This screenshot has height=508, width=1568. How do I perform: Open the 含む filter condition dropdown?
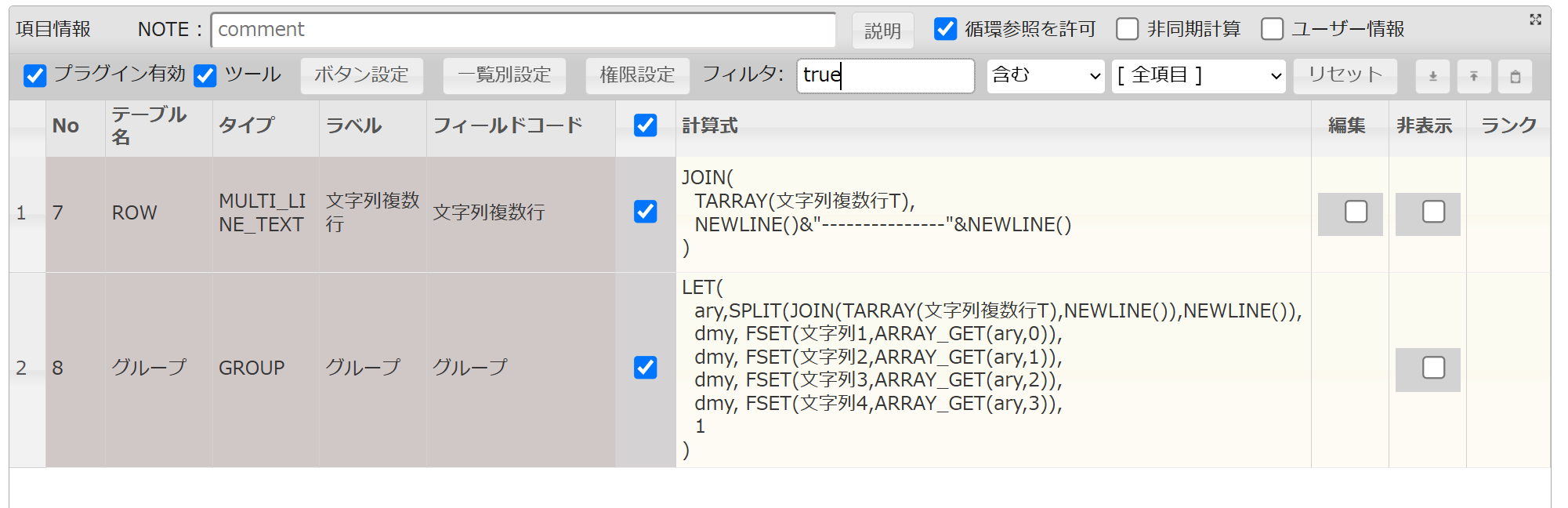(x=1046, y=76)
